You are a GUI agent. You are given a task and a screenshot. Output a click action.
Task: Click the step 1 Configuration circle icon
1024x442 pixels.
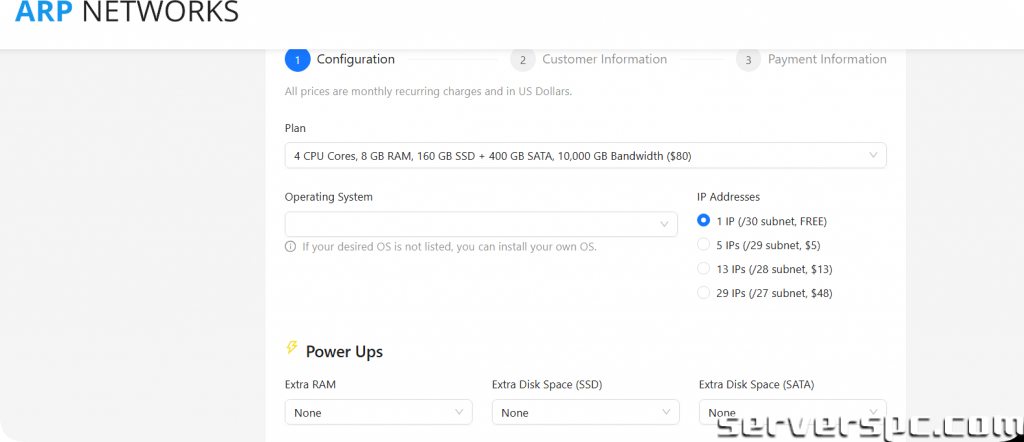[x=297, y=60]
